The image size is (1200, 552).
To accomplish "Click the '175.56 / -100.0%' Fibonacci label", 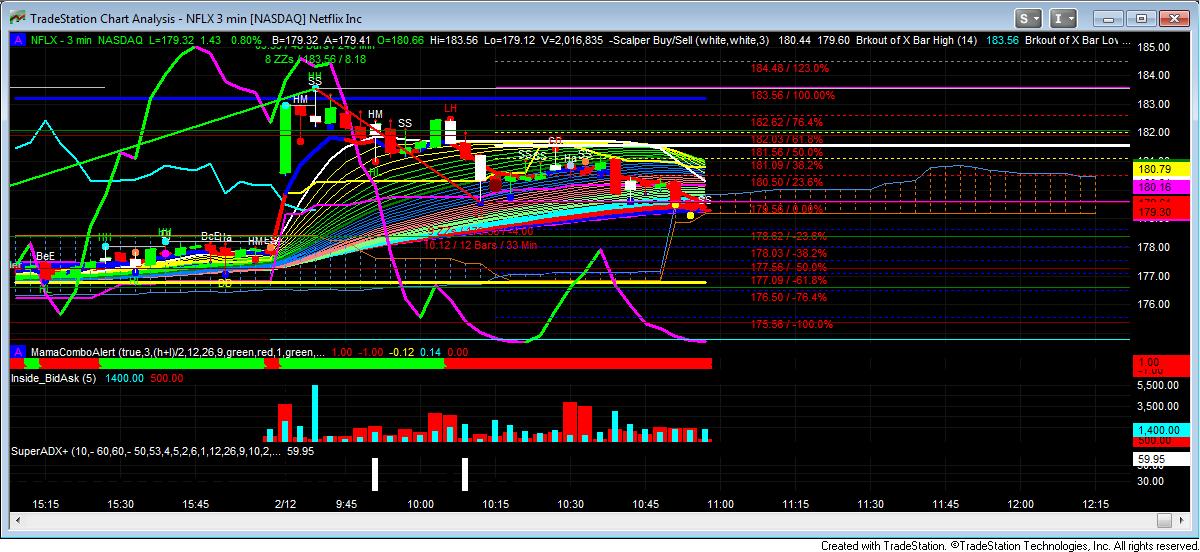I will [x=791, y=324].
